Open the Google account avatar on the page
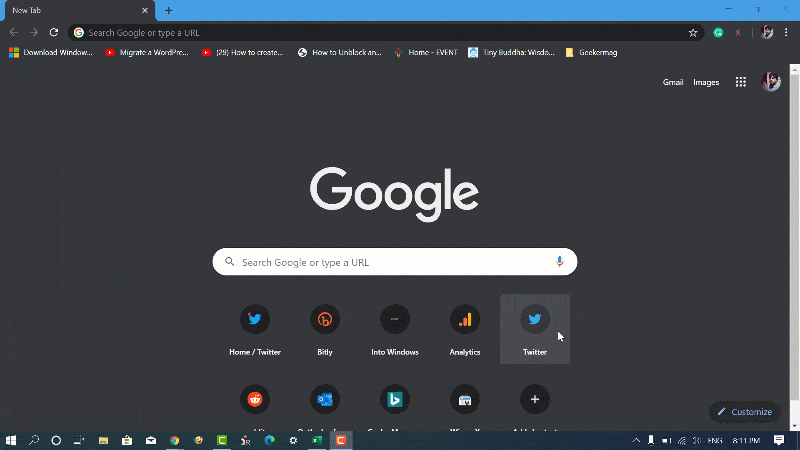 pyautogui.click(x=771, y=82)
